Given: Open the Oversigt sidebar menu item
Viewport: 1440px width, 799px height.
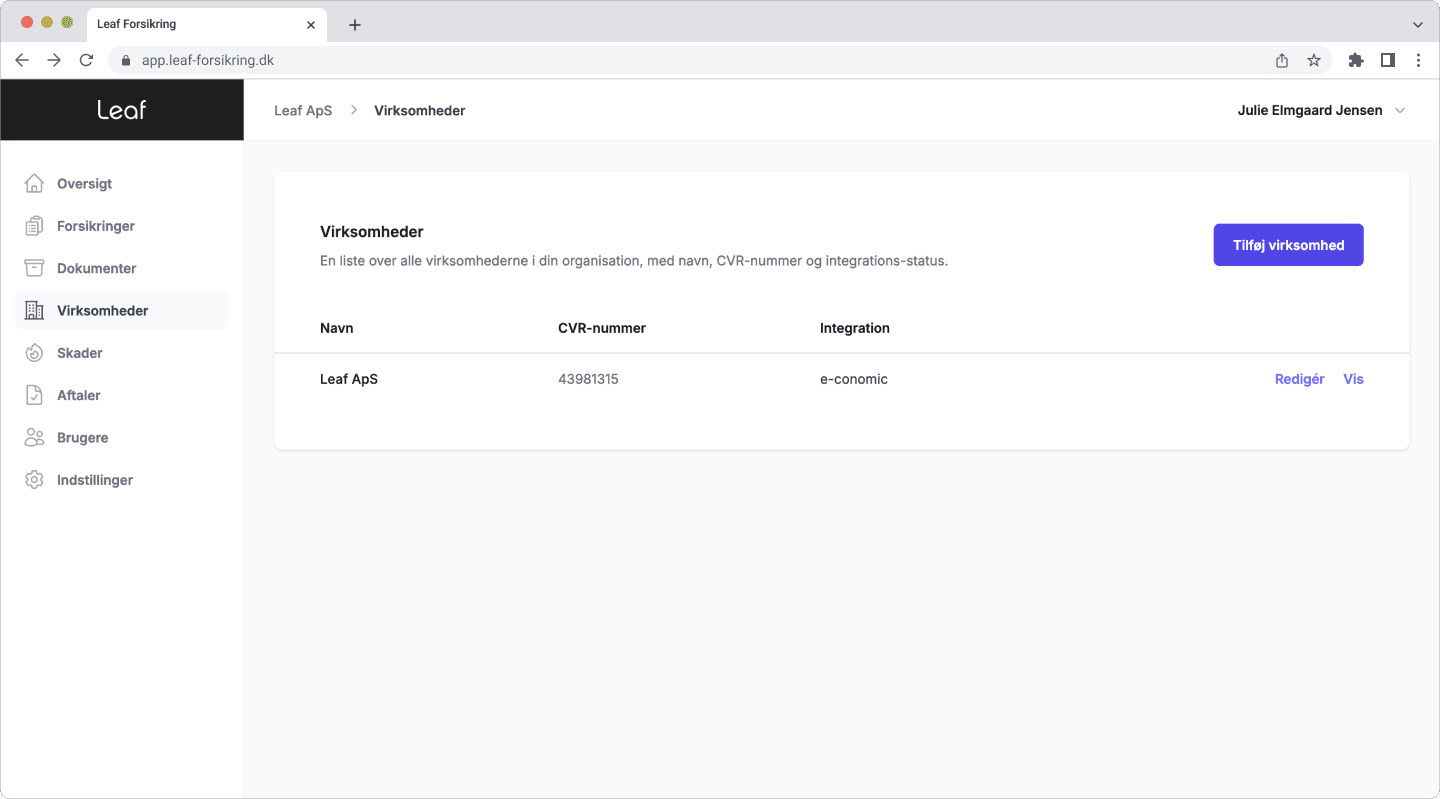Looking at the screenshot, I should tap(121, 184).
